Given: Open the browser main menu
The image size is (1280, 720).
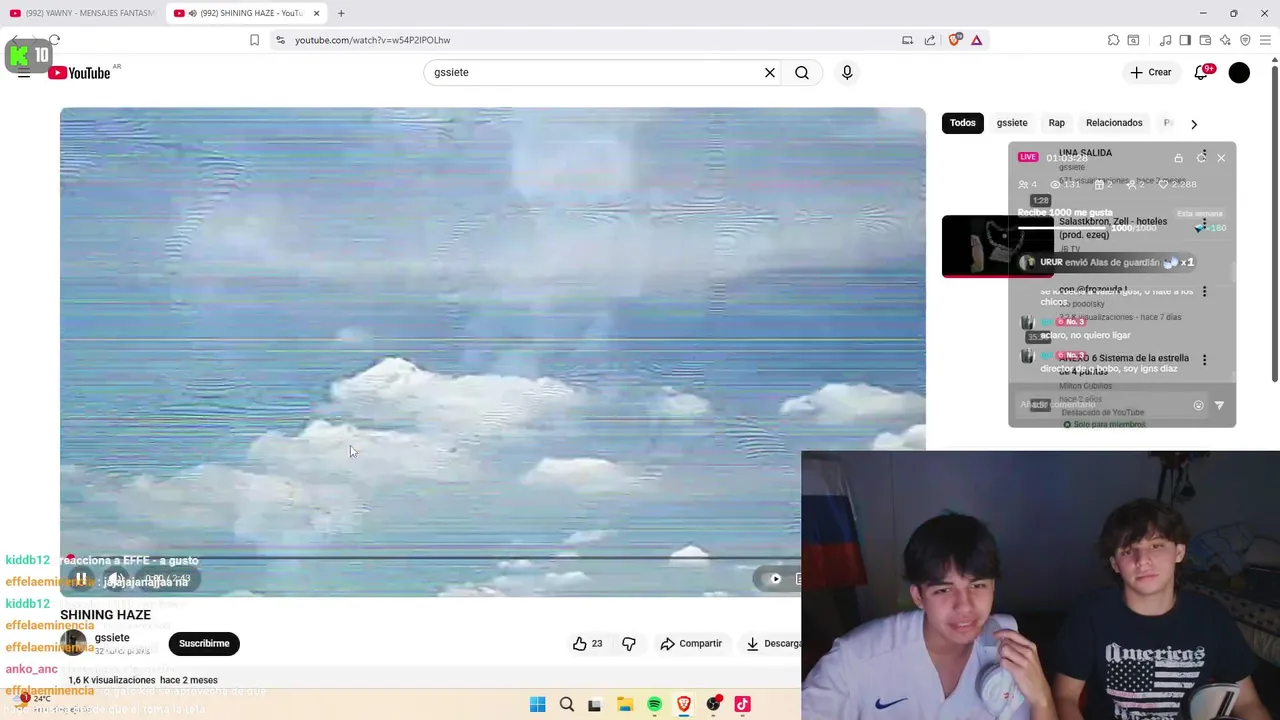Looking at the screenshot, I should tap(1265, 40).
